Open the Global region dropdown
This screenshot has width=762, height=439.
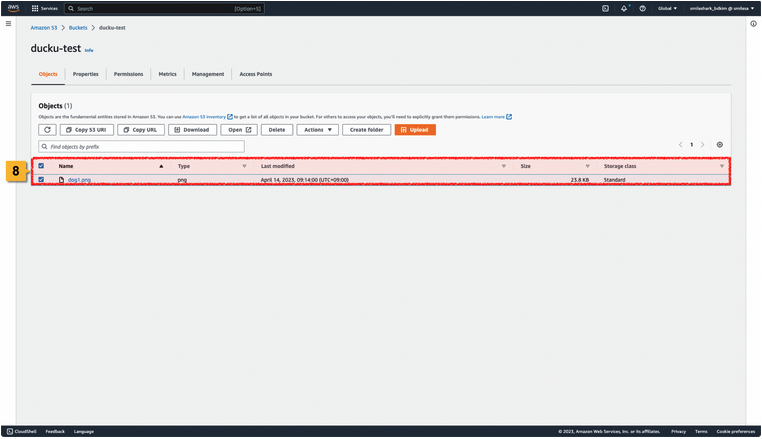click(x=667, y=8)
